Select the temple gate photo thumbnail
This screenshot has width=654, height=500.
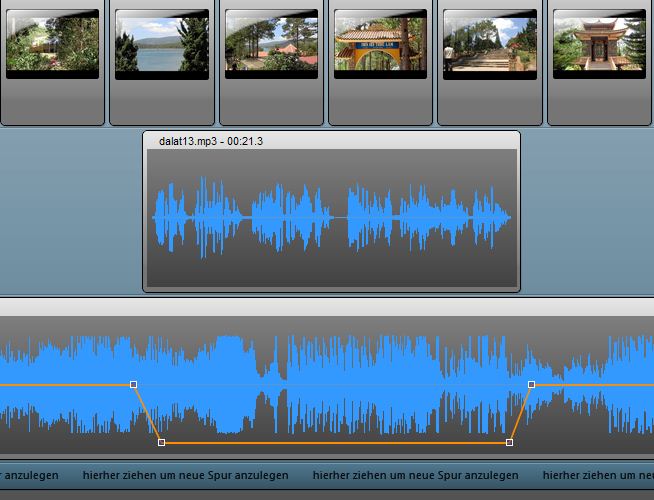click(380, 44)
